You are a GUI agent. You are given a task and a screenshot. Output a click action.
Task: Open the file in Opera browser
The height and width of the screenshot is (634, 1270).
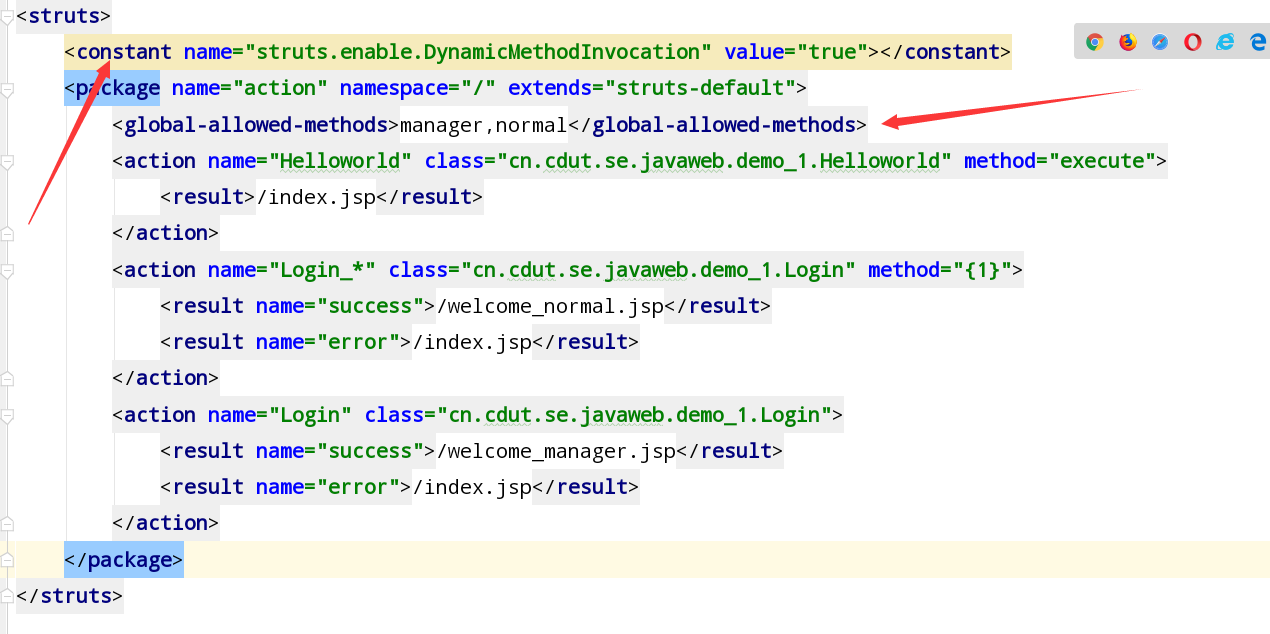coord(1193,42)
